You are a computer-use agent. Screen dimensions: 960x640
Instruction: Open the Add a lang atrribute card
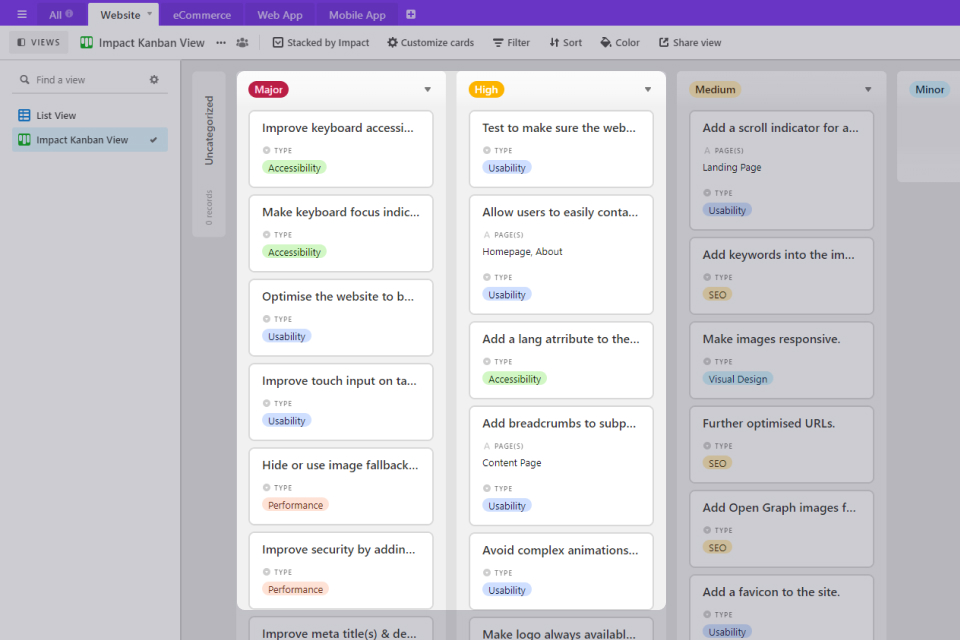[561, 360]
